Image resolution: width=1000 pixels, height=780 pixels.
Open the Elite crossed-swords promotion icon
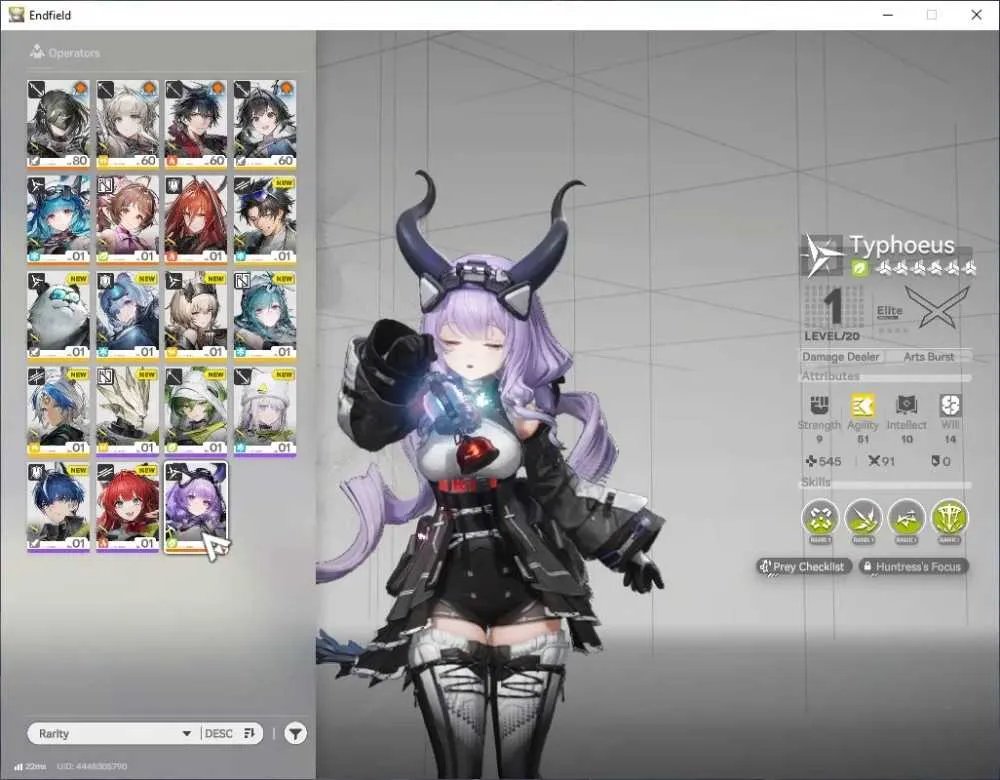(x=936, y=307)
